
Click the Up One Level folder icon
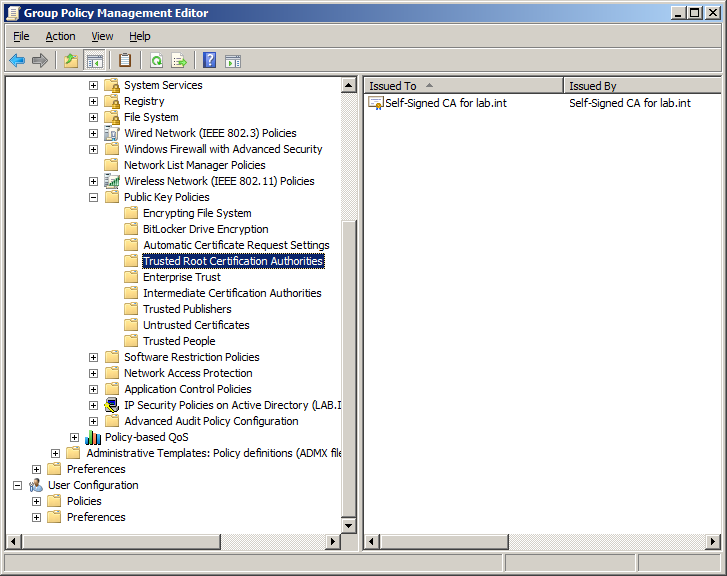coord(71,60)
